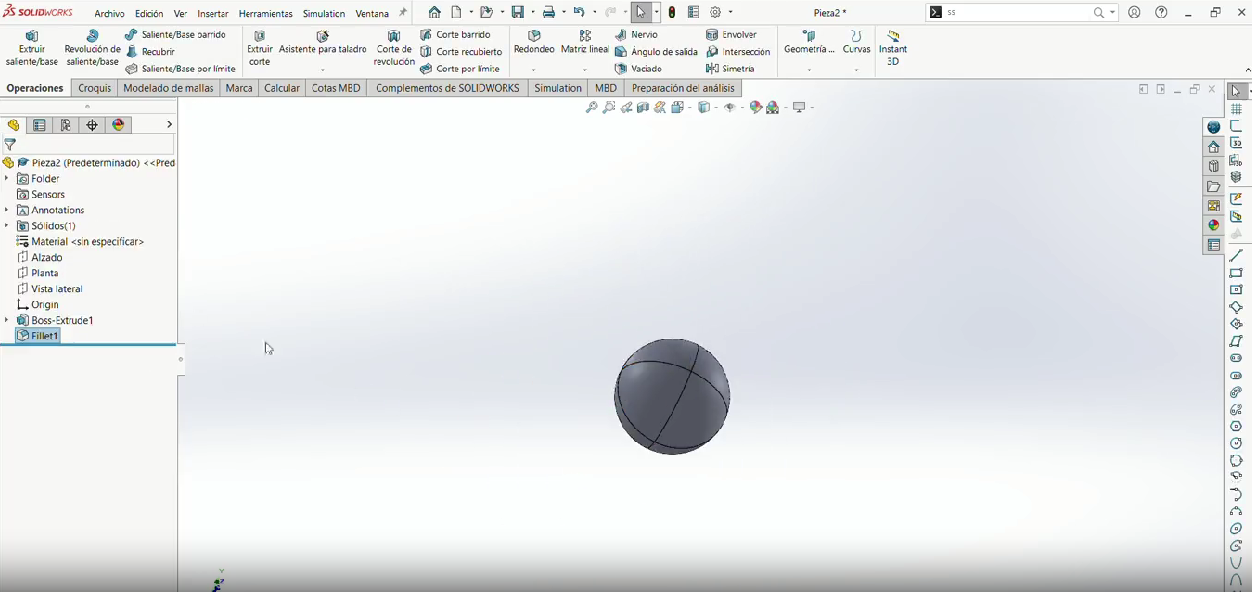Select the Extruir saliente/base tool
The width and height of the screenshot is (1252, 592).
coord(32,48)
